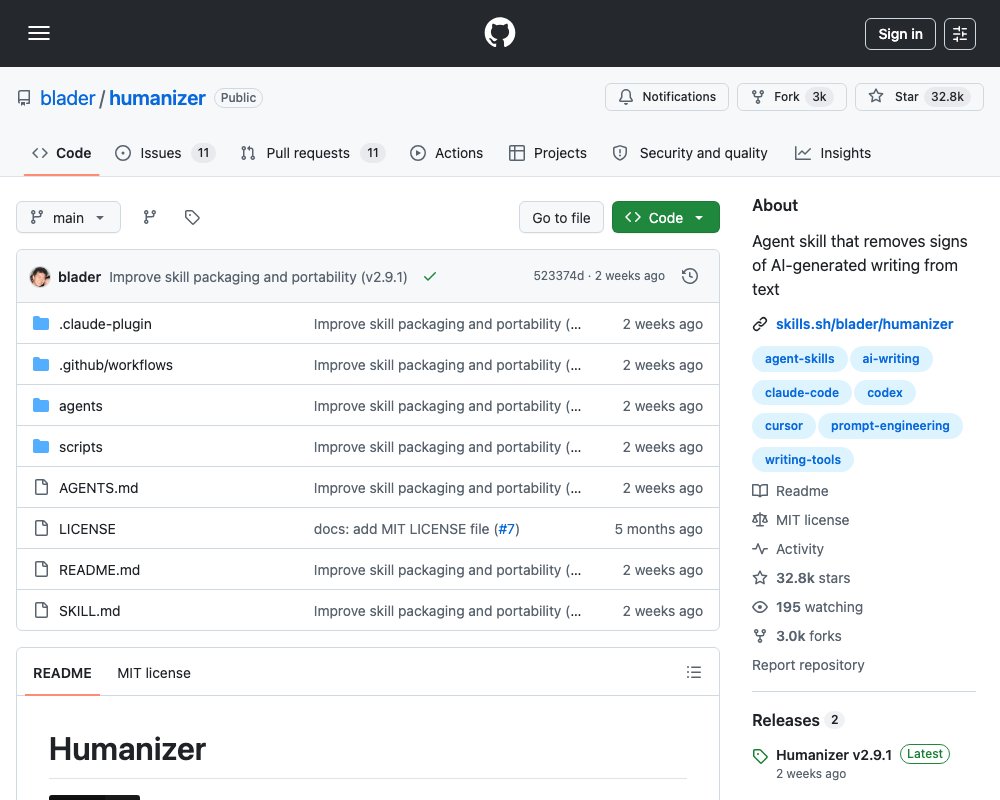
Task: Open skills.sh/blader/humanizer link
Action: (x=864, y=324)
